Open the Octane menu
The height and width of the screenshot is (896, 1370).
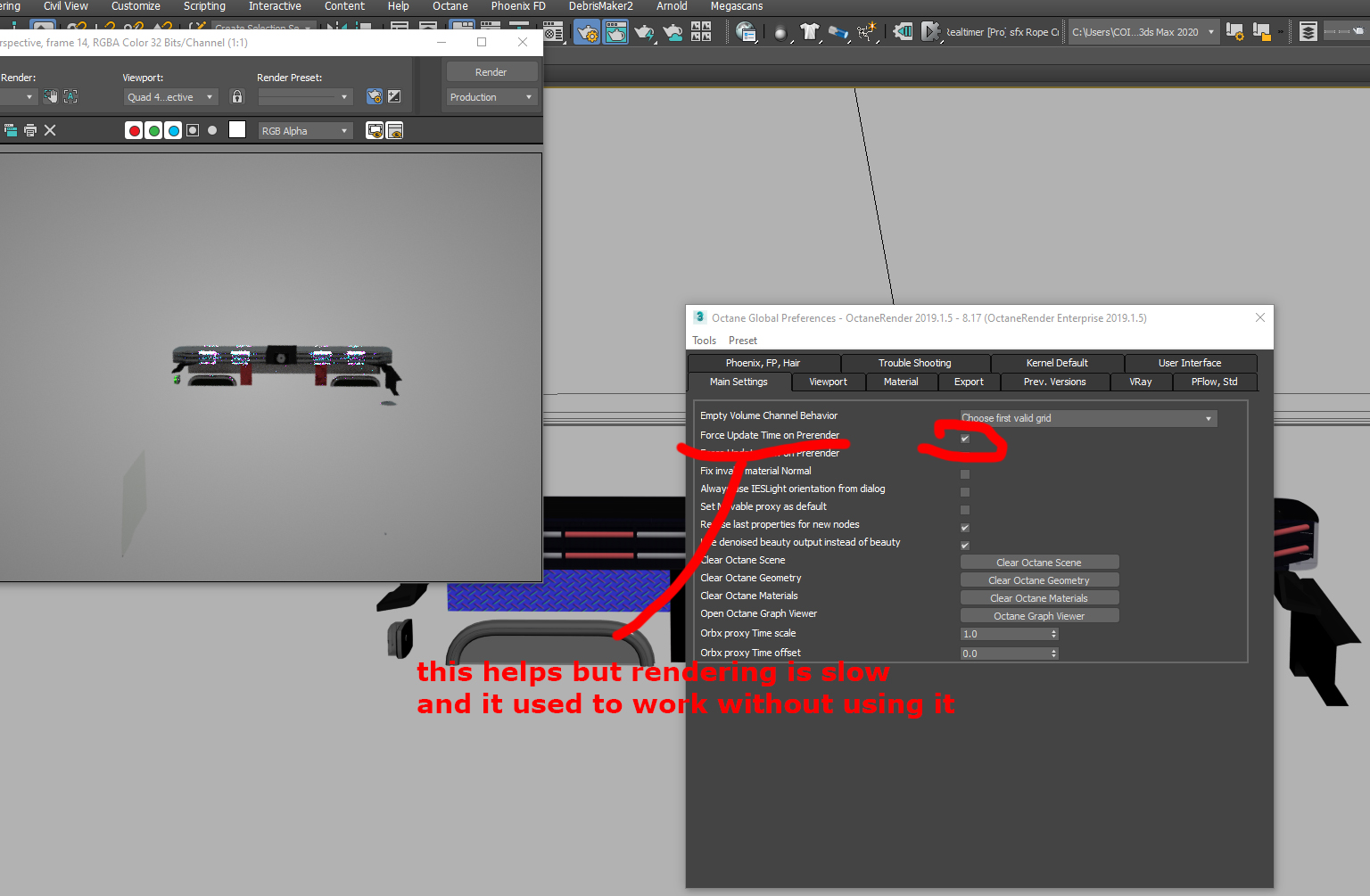pyautogui.click(x=450, y=6)
